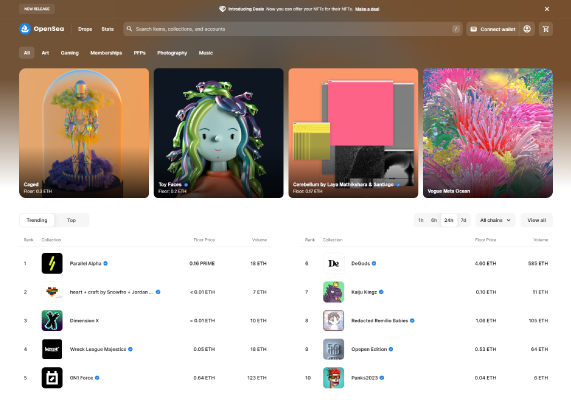Dismiss the announcement banner with X
The height and width of the screenshot is (400, 571).
pos(547,9)
